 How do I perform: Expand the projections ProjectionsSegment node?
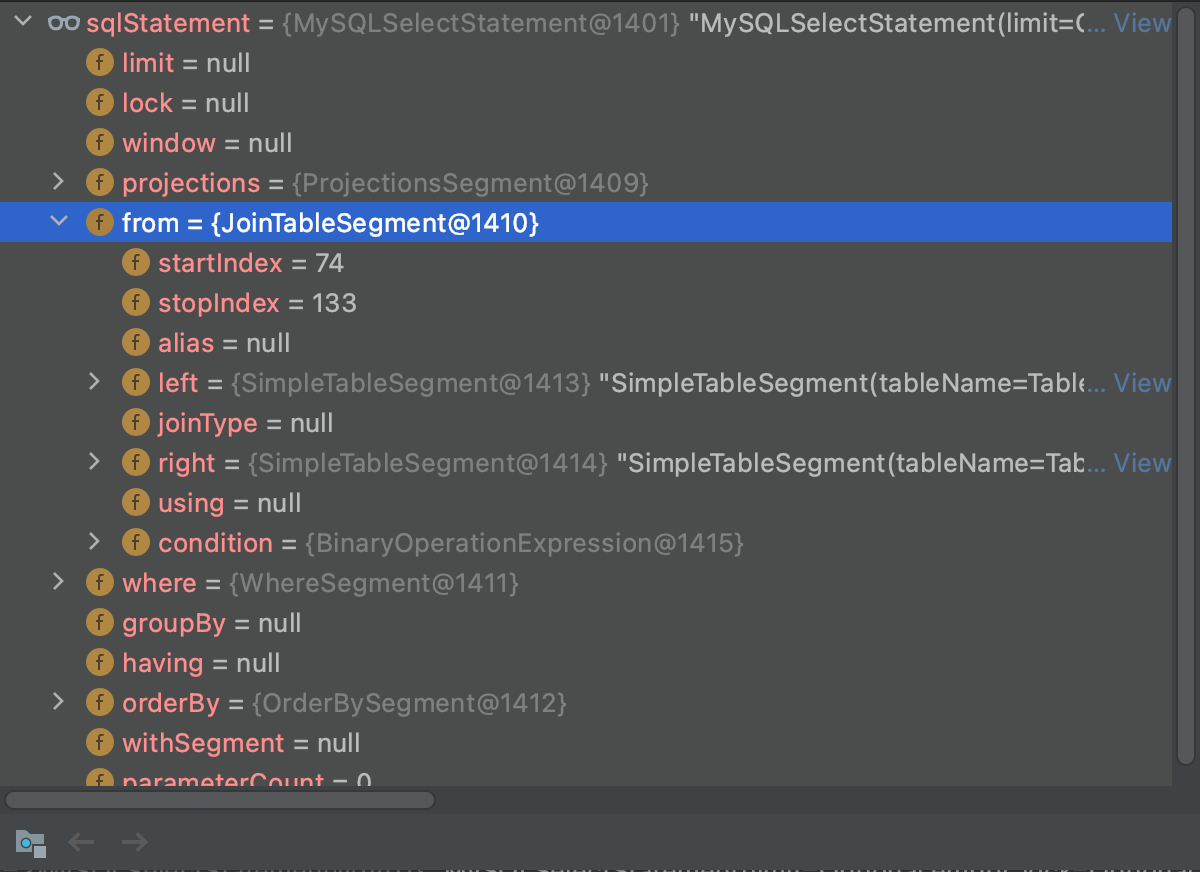pos(58,182)
